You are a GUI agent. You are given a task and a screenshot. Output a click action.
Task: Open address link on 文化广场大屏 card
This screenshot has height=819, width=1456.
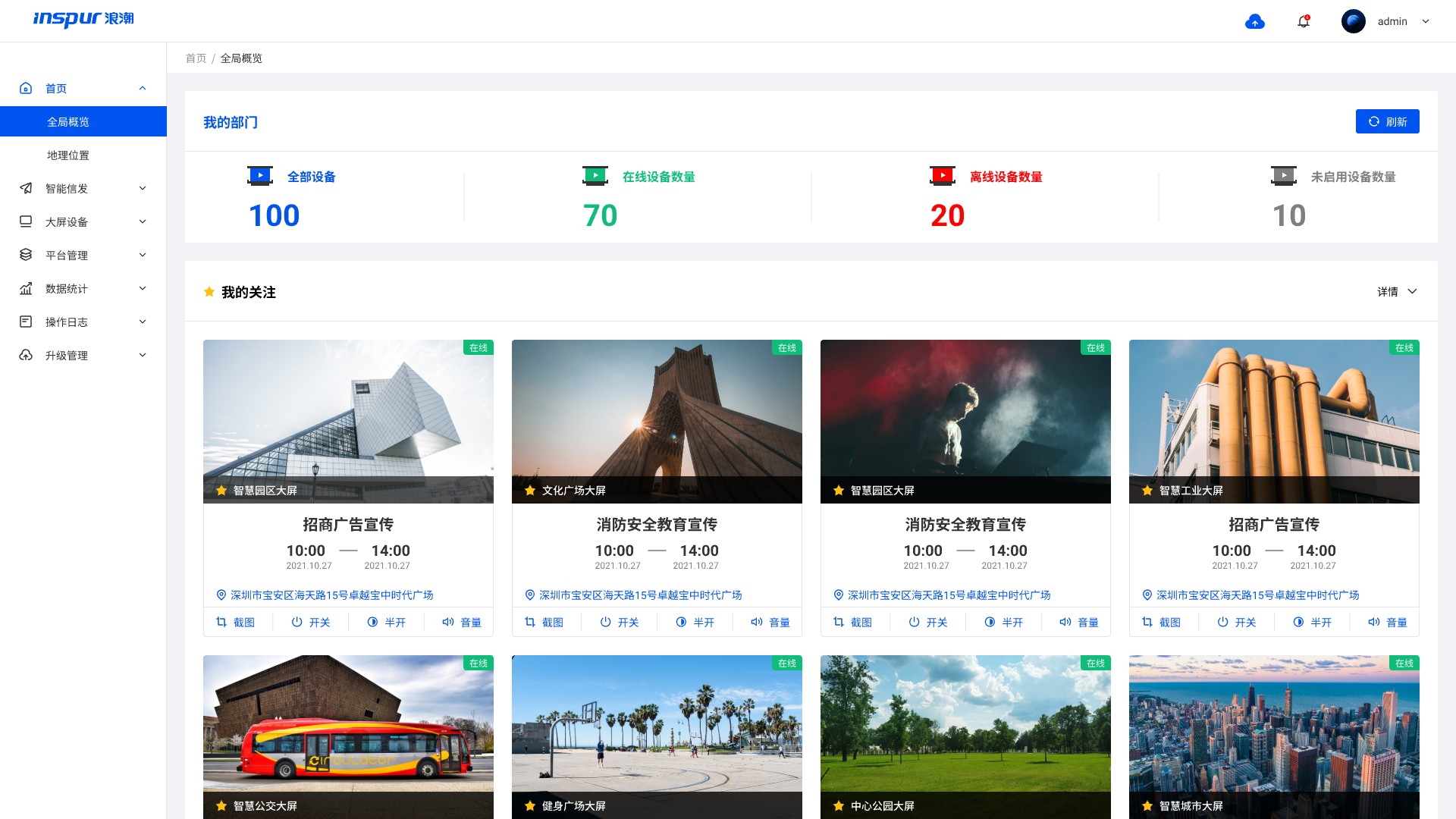(633, 595)
